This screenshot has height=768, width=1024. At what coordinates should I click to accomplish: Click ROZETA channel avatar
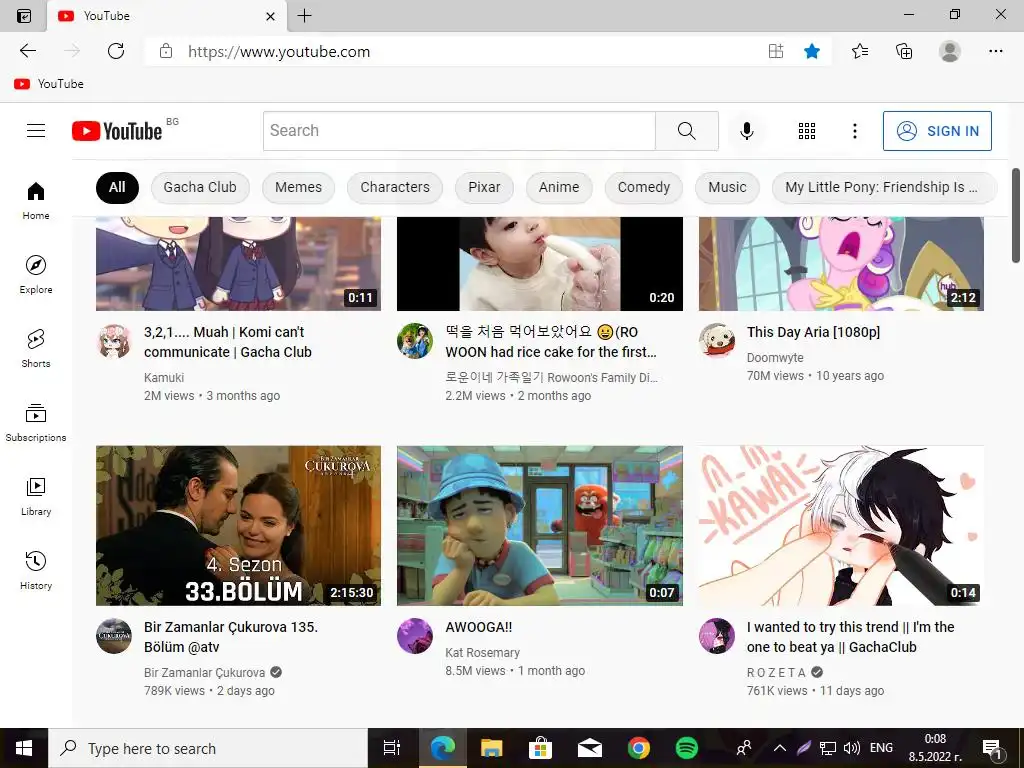[716, 636]
